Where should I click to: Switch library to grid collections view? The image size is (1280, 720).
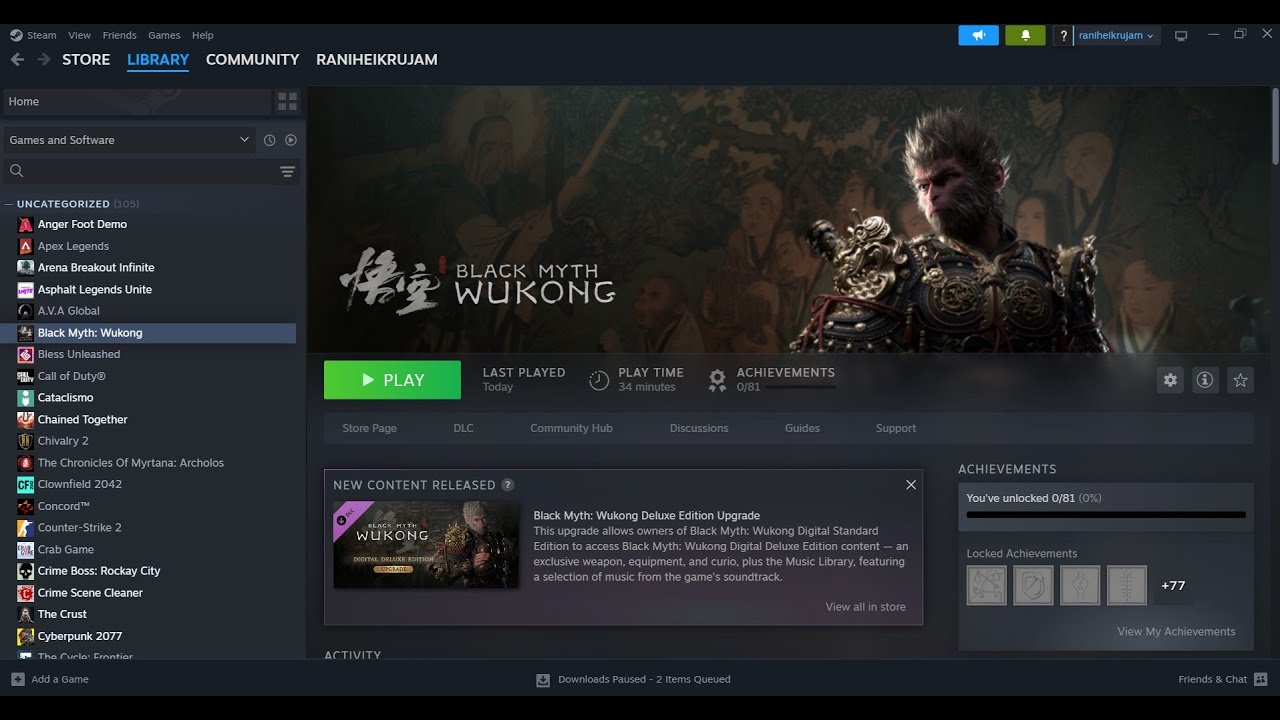tap(287, 101)
